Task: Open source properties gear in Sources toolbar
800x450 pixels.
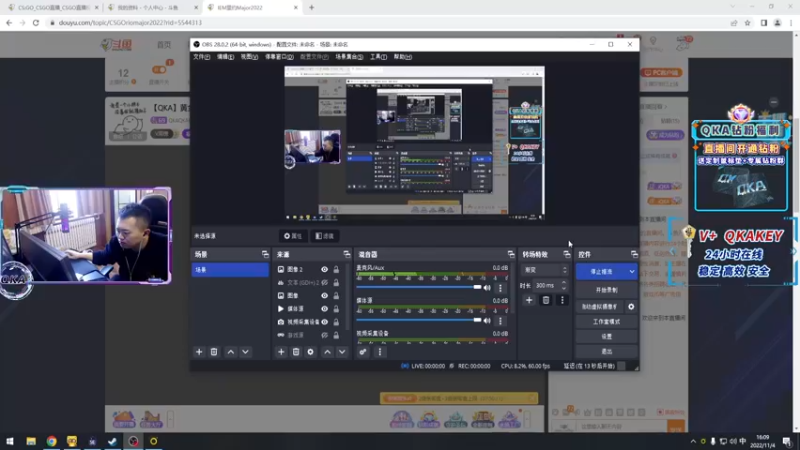Action: [310, 352]
